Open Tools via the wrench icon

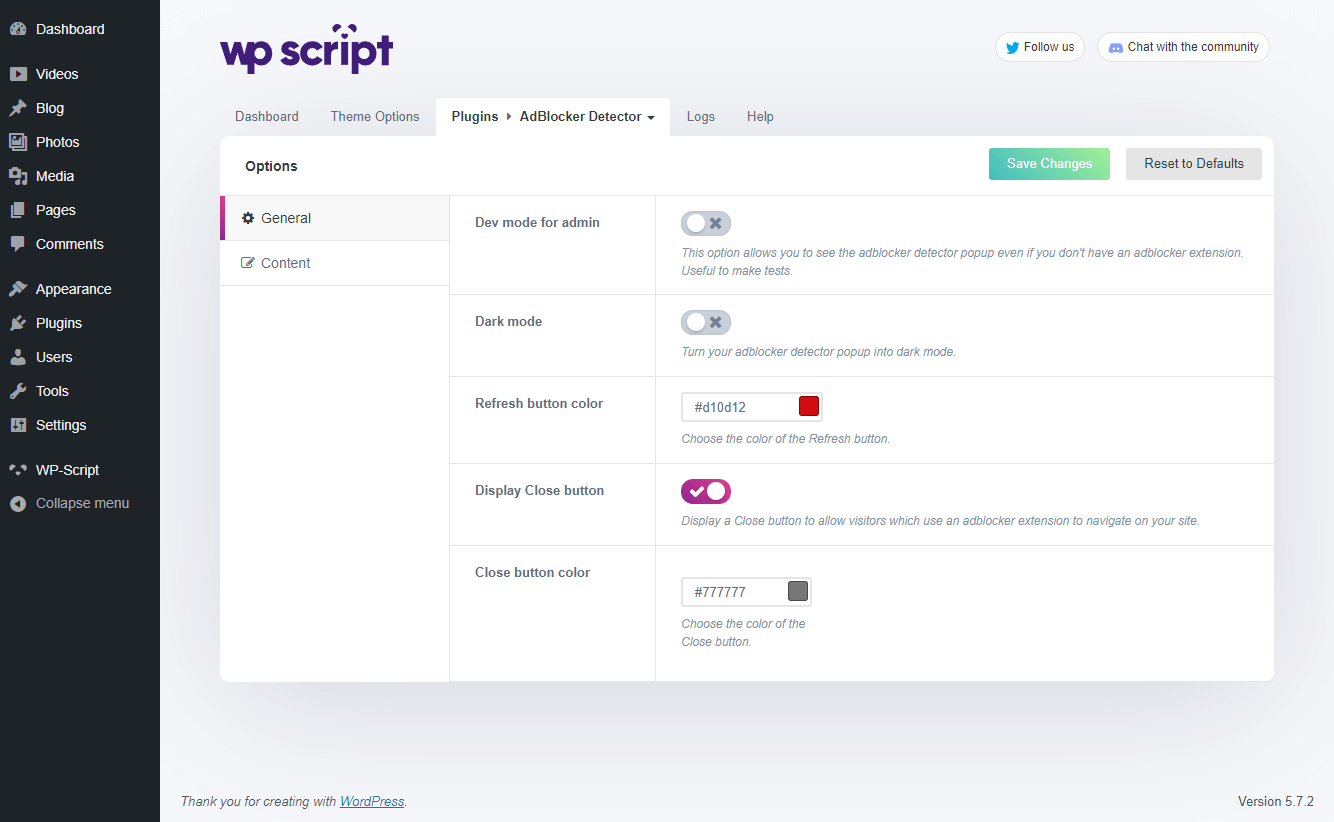click(x=18, y=391)
